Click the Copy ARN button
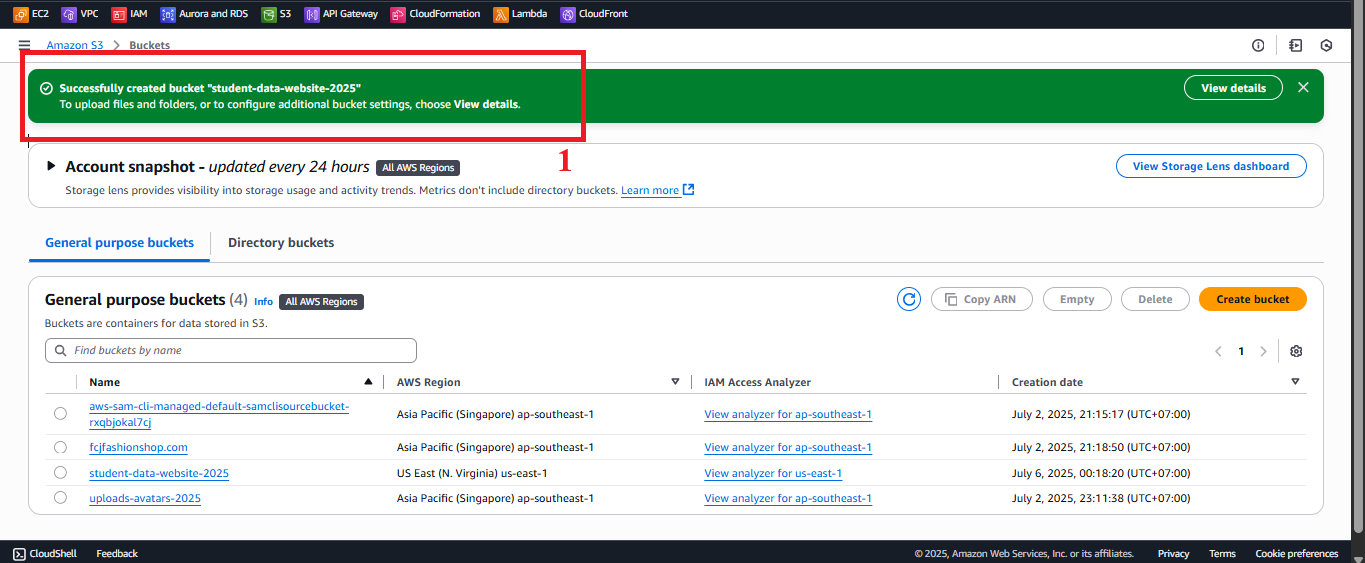 (981, 299)
